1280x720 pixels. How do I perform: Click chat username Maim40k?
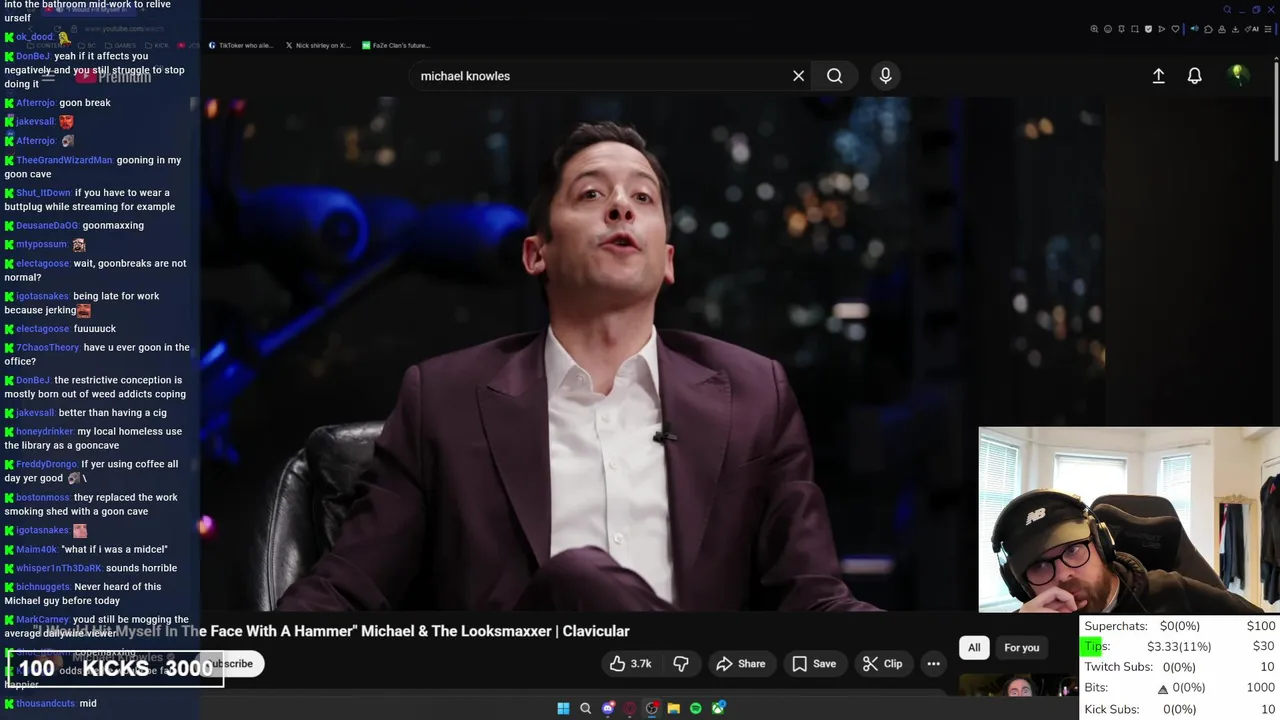coord(36,549)
